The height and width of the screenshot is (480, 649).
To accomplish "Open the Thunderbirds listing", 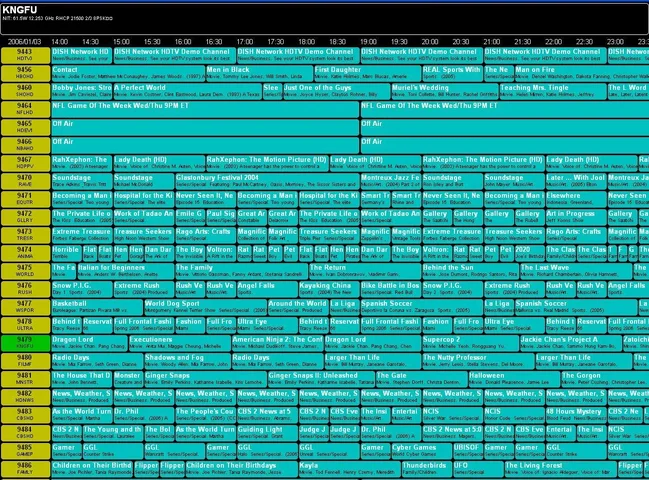I will (427, 469).
